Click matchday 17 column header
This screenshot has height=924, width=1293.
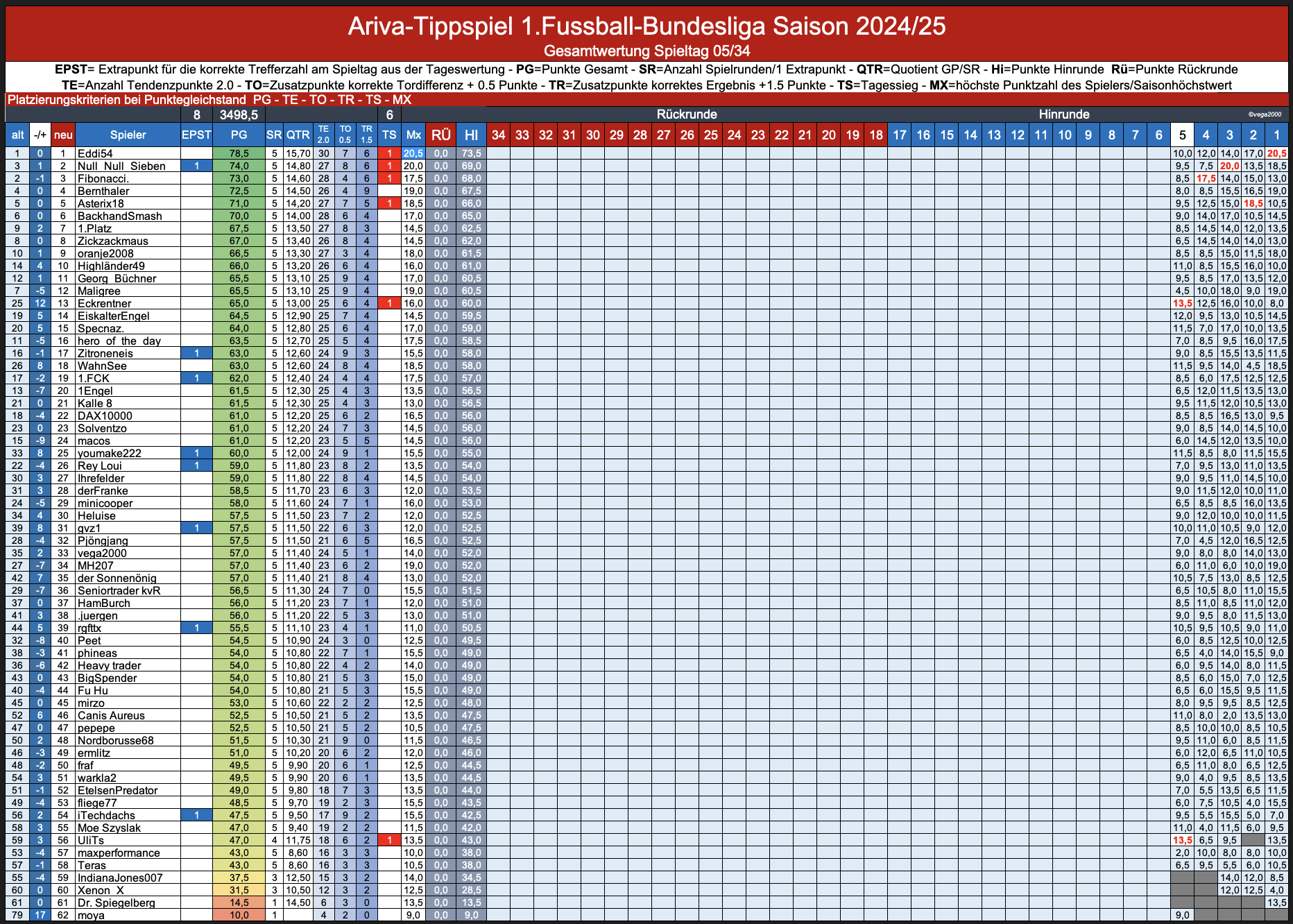[x=900, y=135]
